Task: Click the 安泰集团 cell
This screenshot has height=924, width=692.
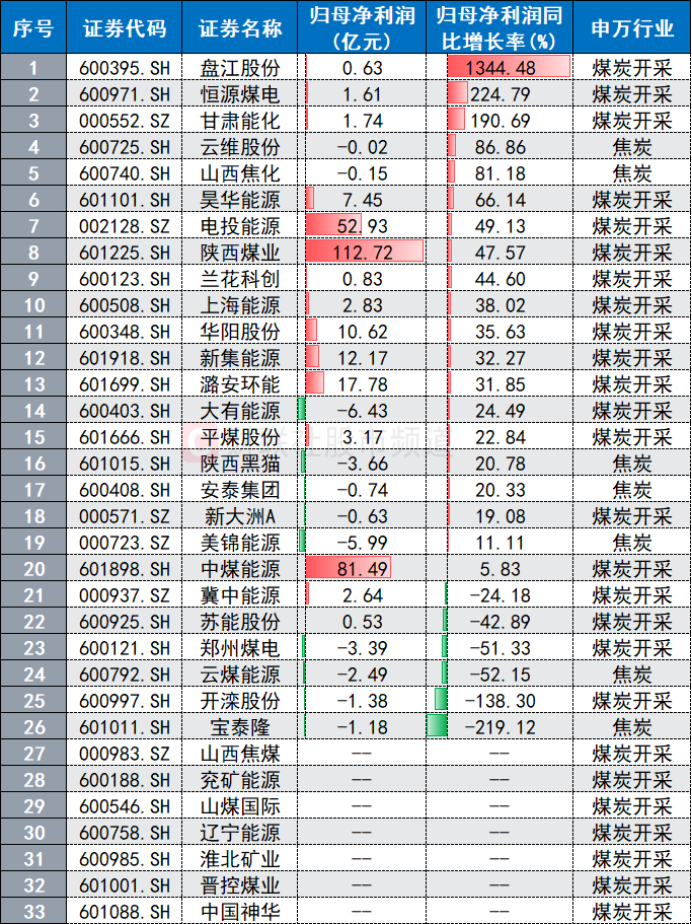Action: 239,490
